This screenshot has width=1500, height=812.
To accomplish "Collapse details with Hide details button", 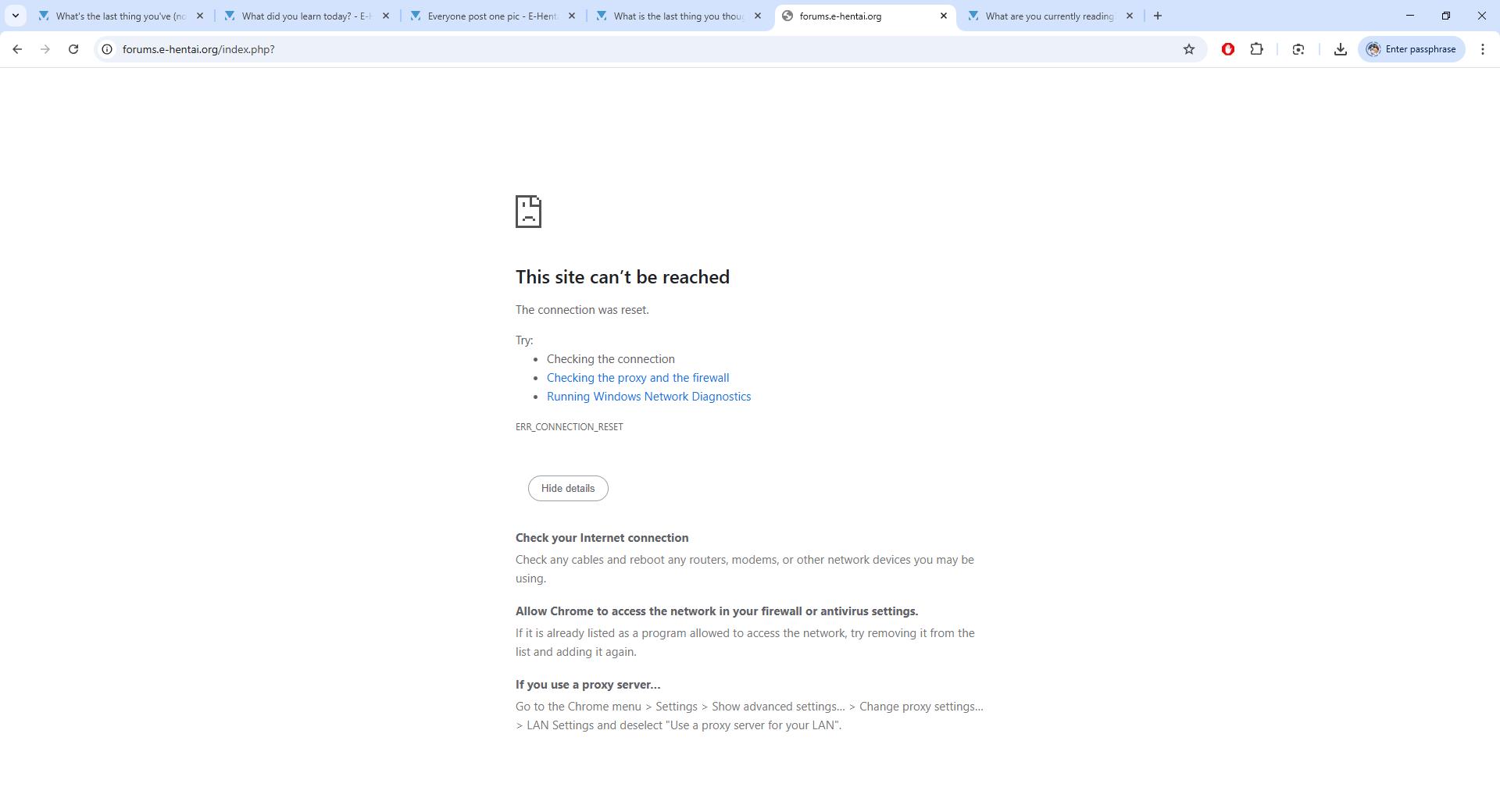I will point(567,488).
